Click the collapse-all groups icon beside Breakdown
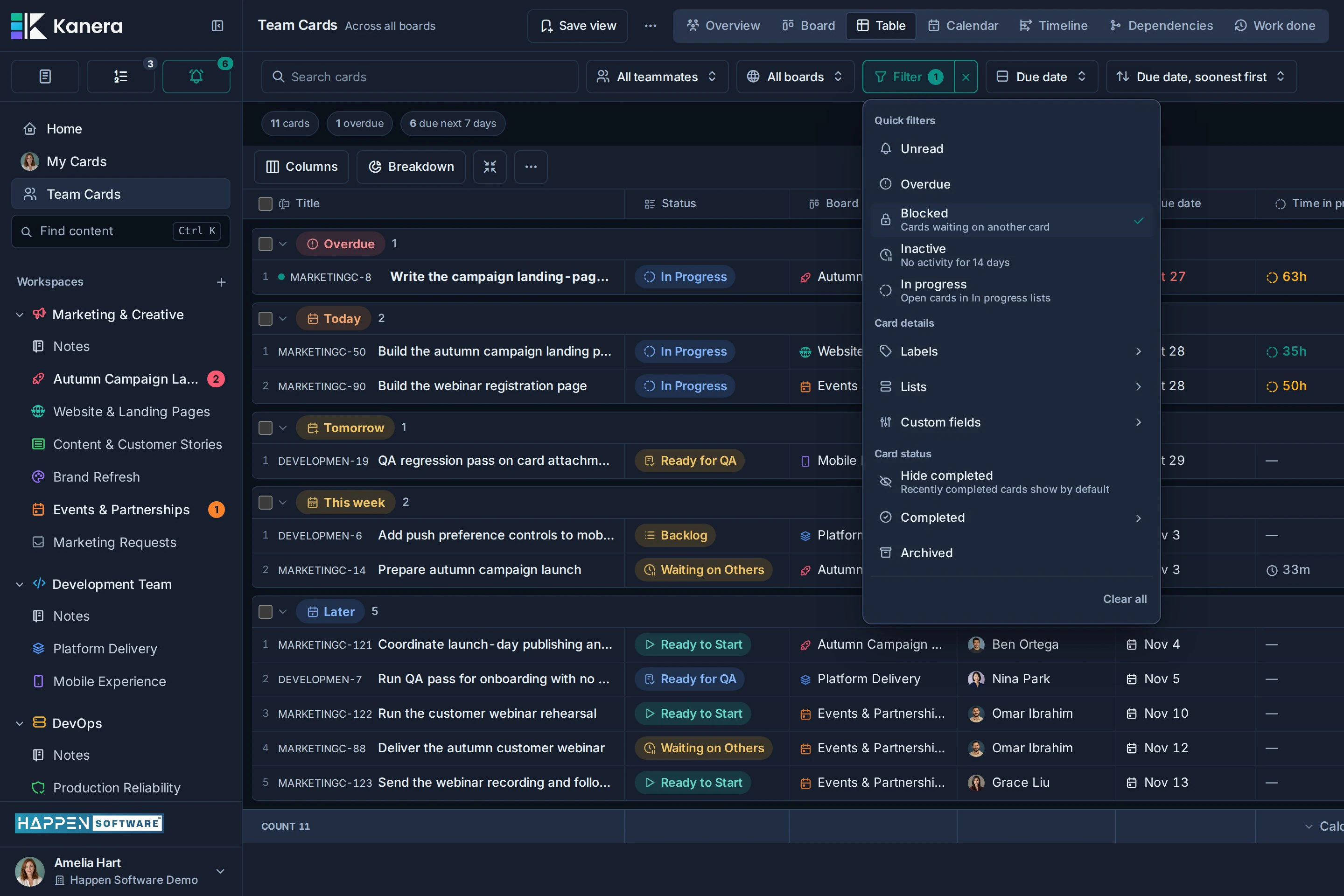 tap(490, 167)
